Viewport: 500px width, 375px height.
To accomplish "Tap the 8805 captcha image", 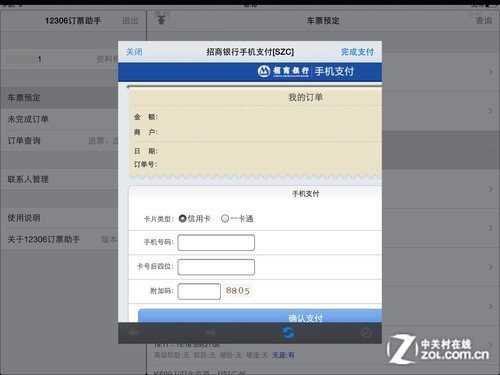I will click(x=238, y=291).
